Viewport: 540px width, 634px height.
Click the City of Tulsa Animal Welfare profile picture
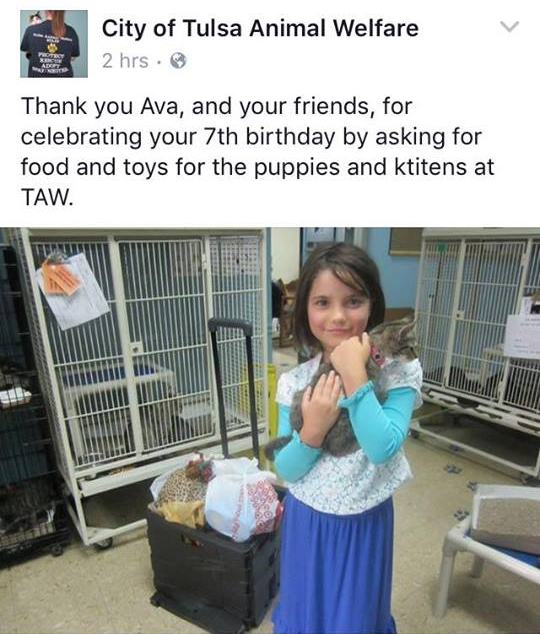point(54,44)
